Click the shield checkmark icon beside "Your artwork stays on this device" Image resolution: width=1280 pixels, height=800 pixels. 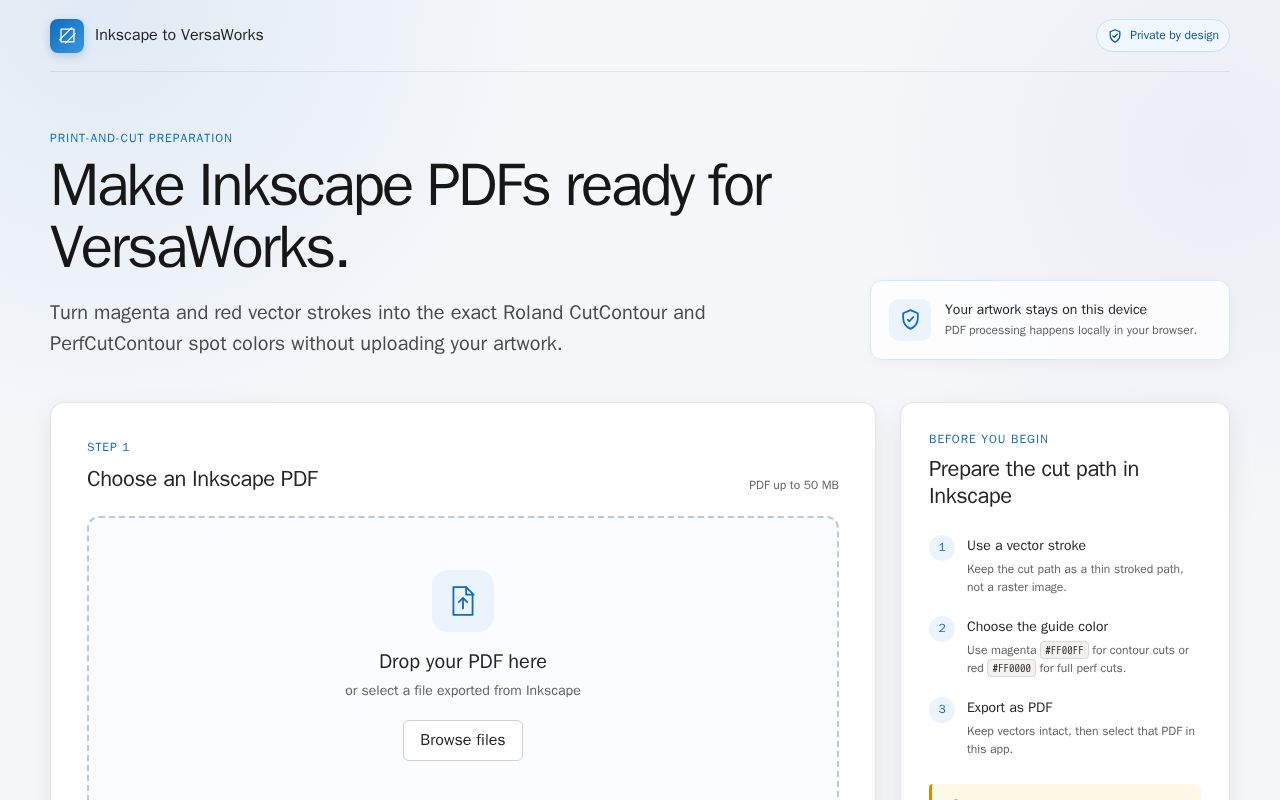pos(910,320)
